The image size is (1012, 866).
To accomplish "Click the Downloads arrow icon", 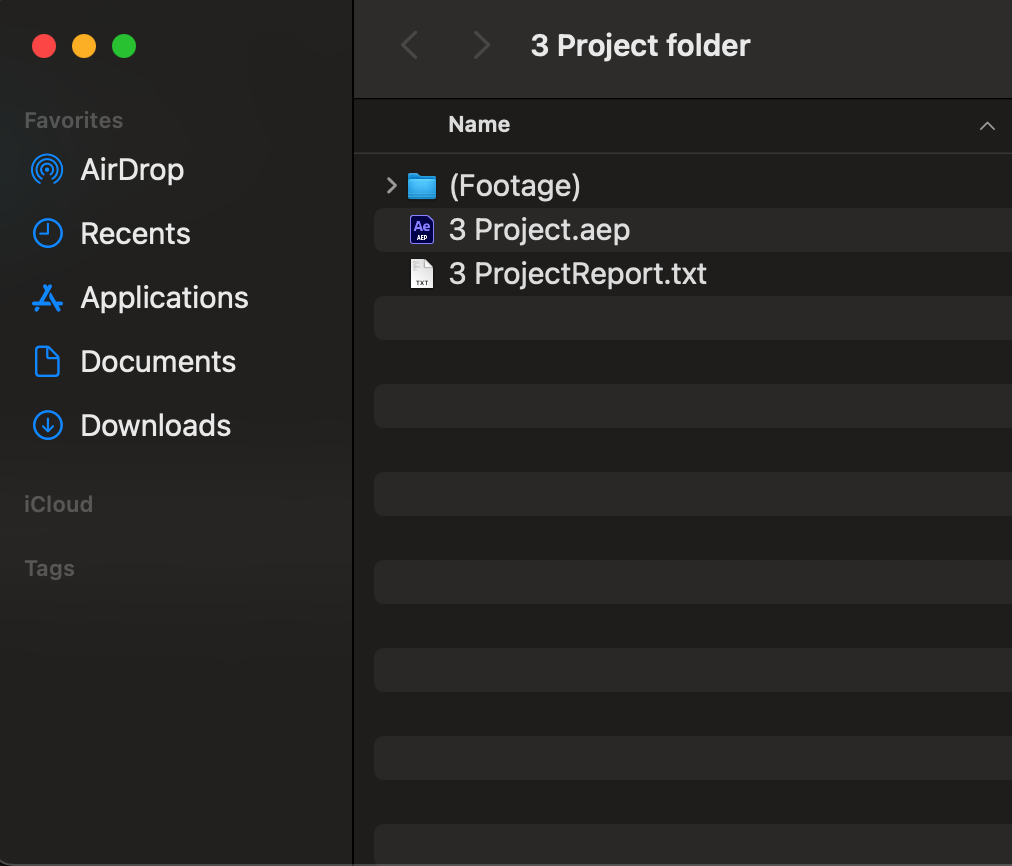I will tap(47, 426).
